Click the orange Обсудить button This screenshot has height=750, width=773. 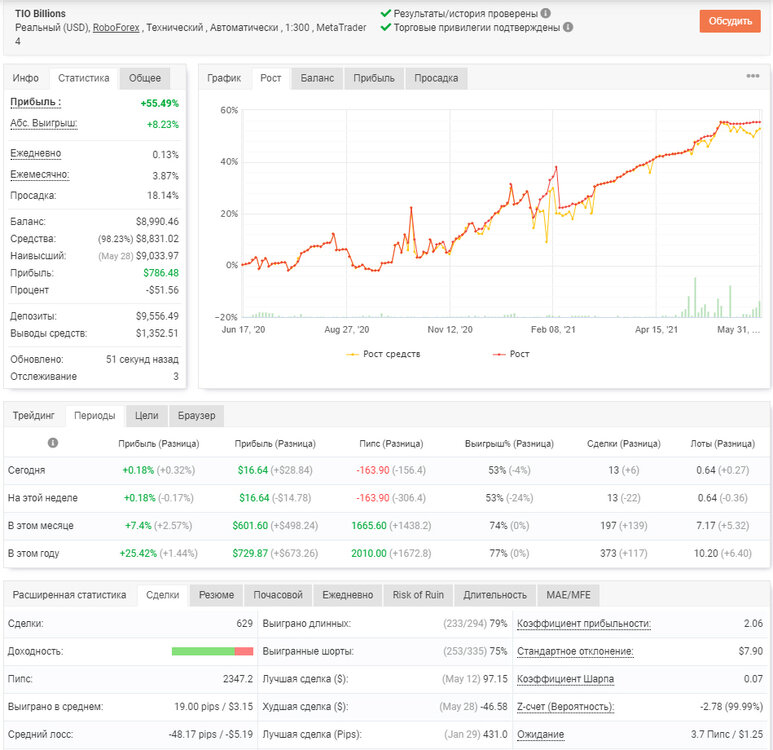[730, 21]
